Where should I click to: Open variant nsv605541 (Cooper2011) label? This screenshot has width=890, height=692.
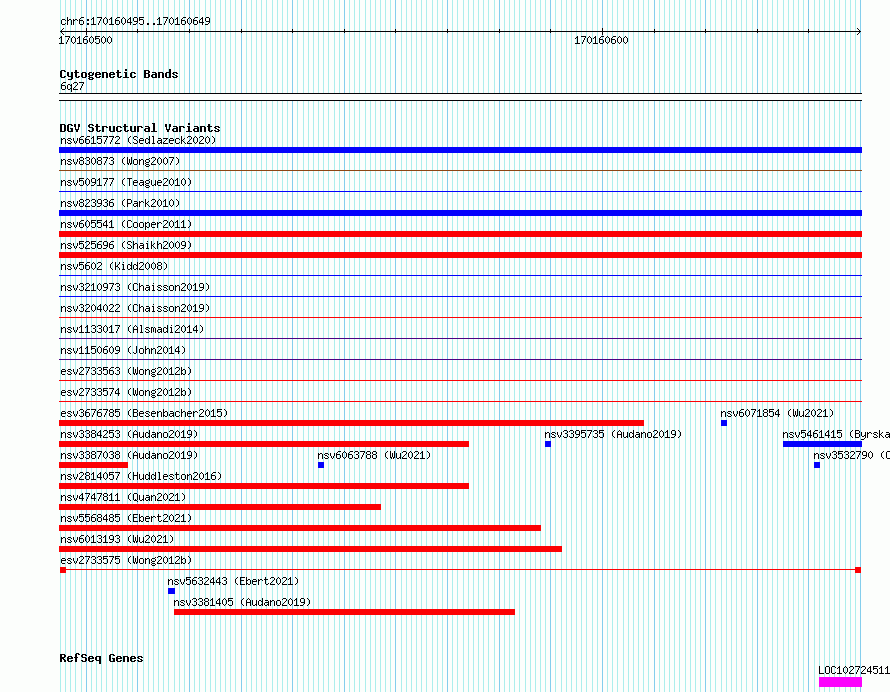[126, 224]
